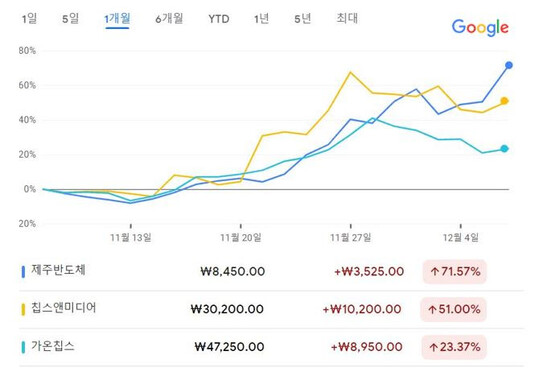The image size is (539, 376).
Task: Switch to the 5일 range tab
Action: coord(70,19)
